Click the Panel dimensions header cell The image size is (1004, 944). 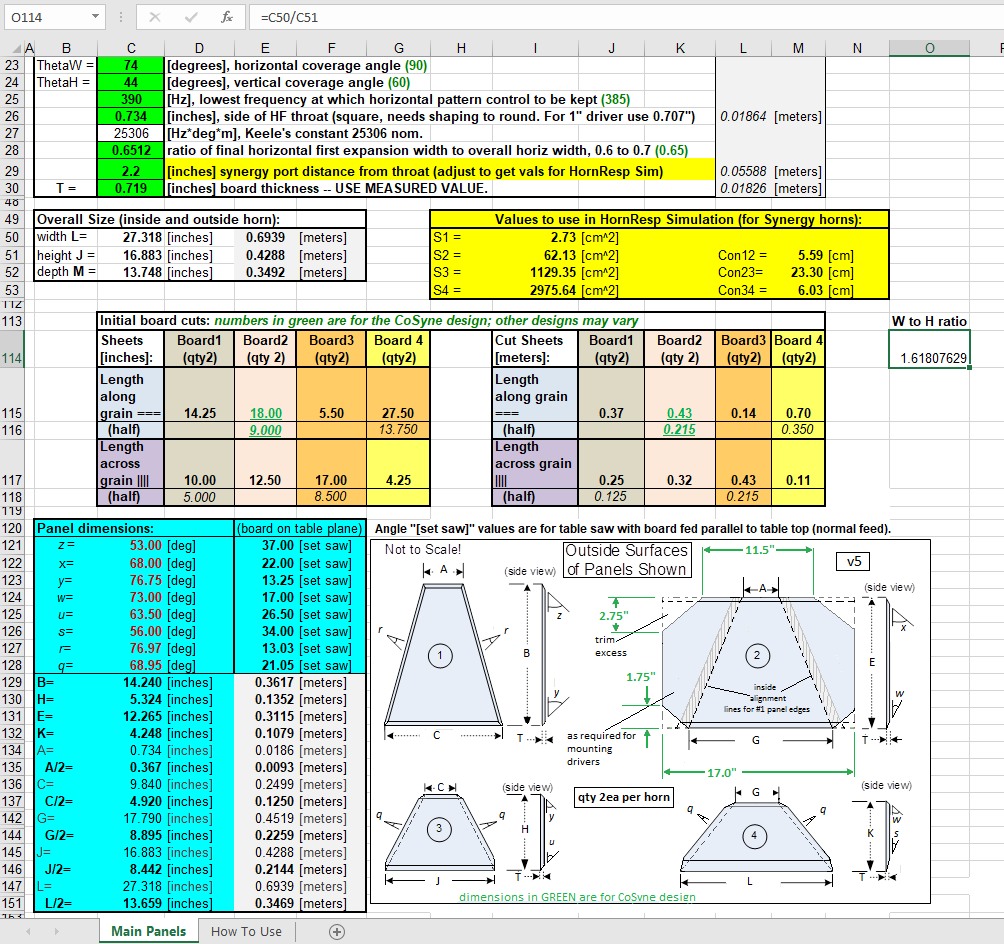134,528
